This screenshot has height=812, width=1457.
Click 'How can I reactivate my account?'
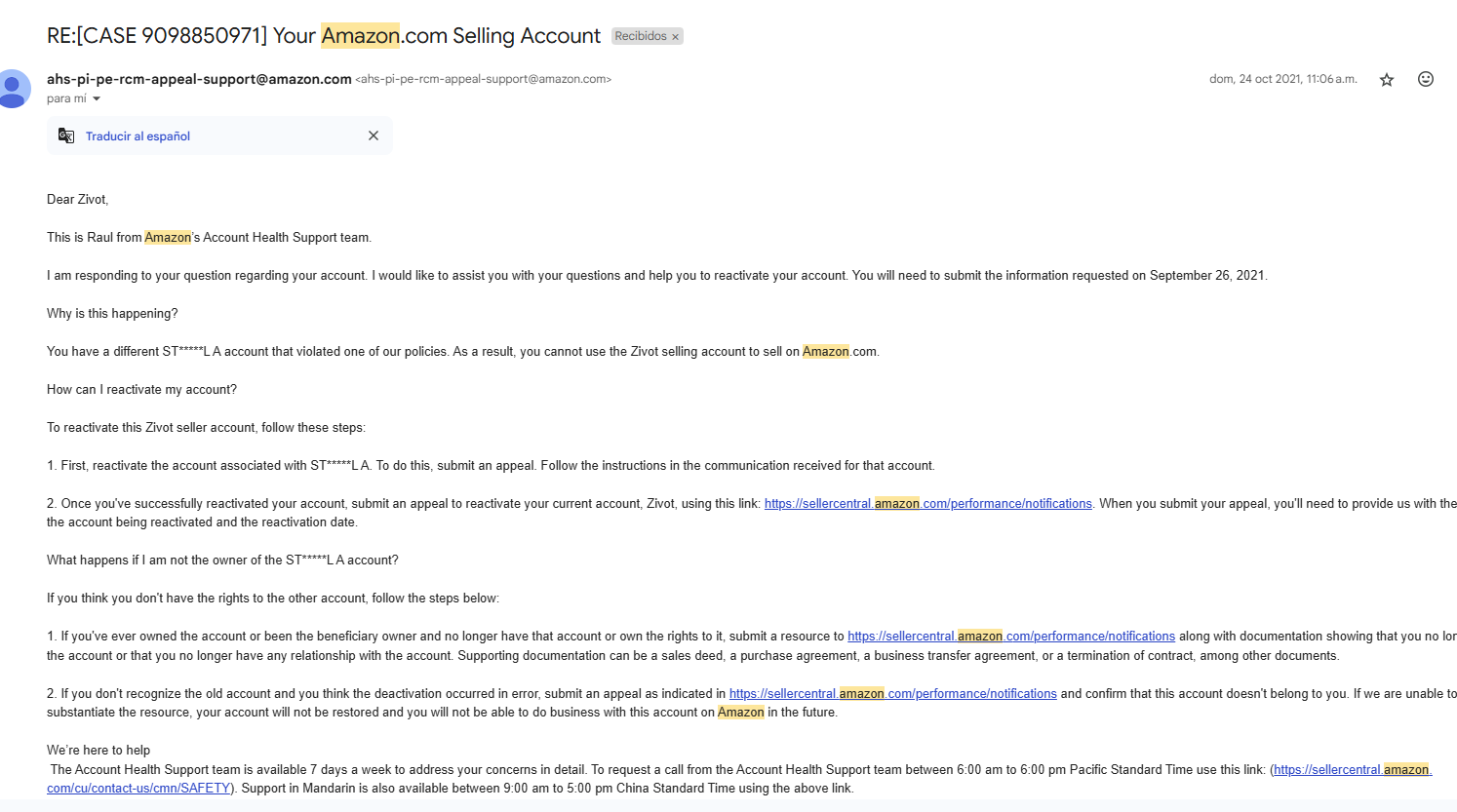pyautogui.click(x=142, y=390)
